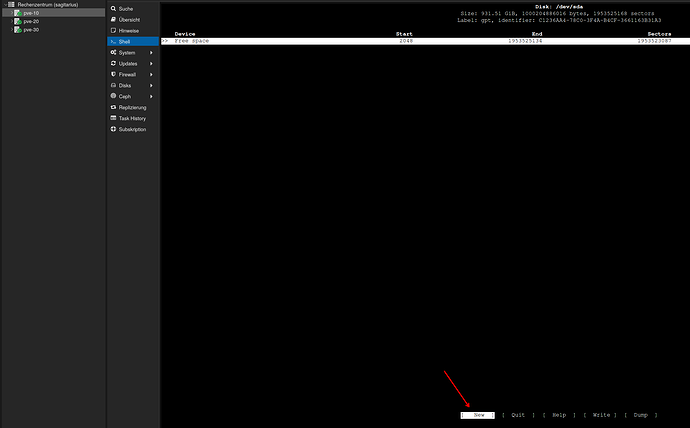
Task: Click the Rechenzentrum datacenter icon
Action: click(11, 4)
